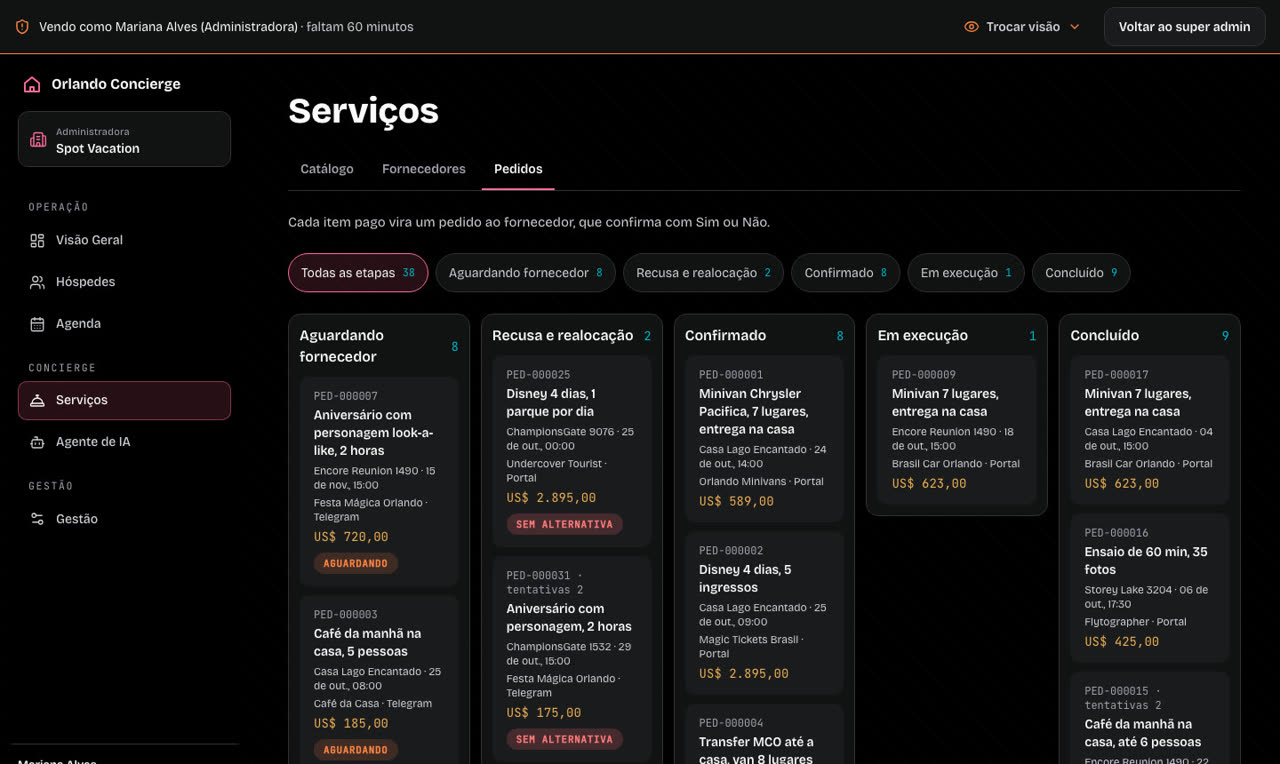Click the building icon in Spot Vacation card
The width and height of the screenshot is (1280, 764).
pyautogui.click(x=38, y=140)
